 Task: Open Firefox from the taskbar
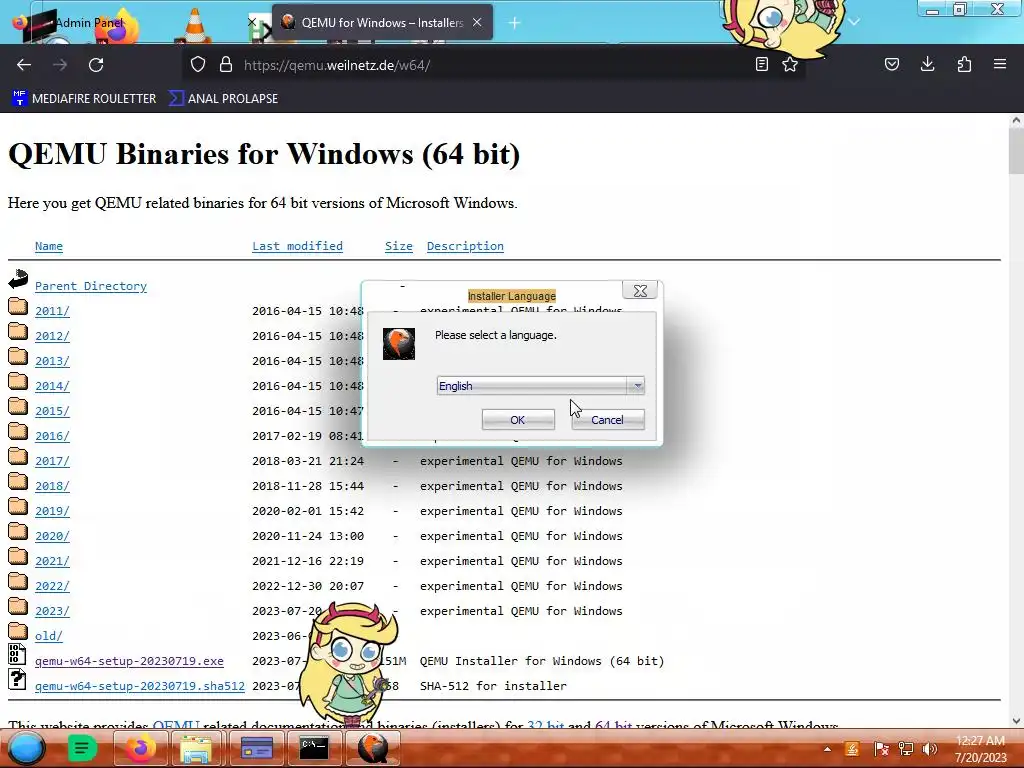[140, 748]
